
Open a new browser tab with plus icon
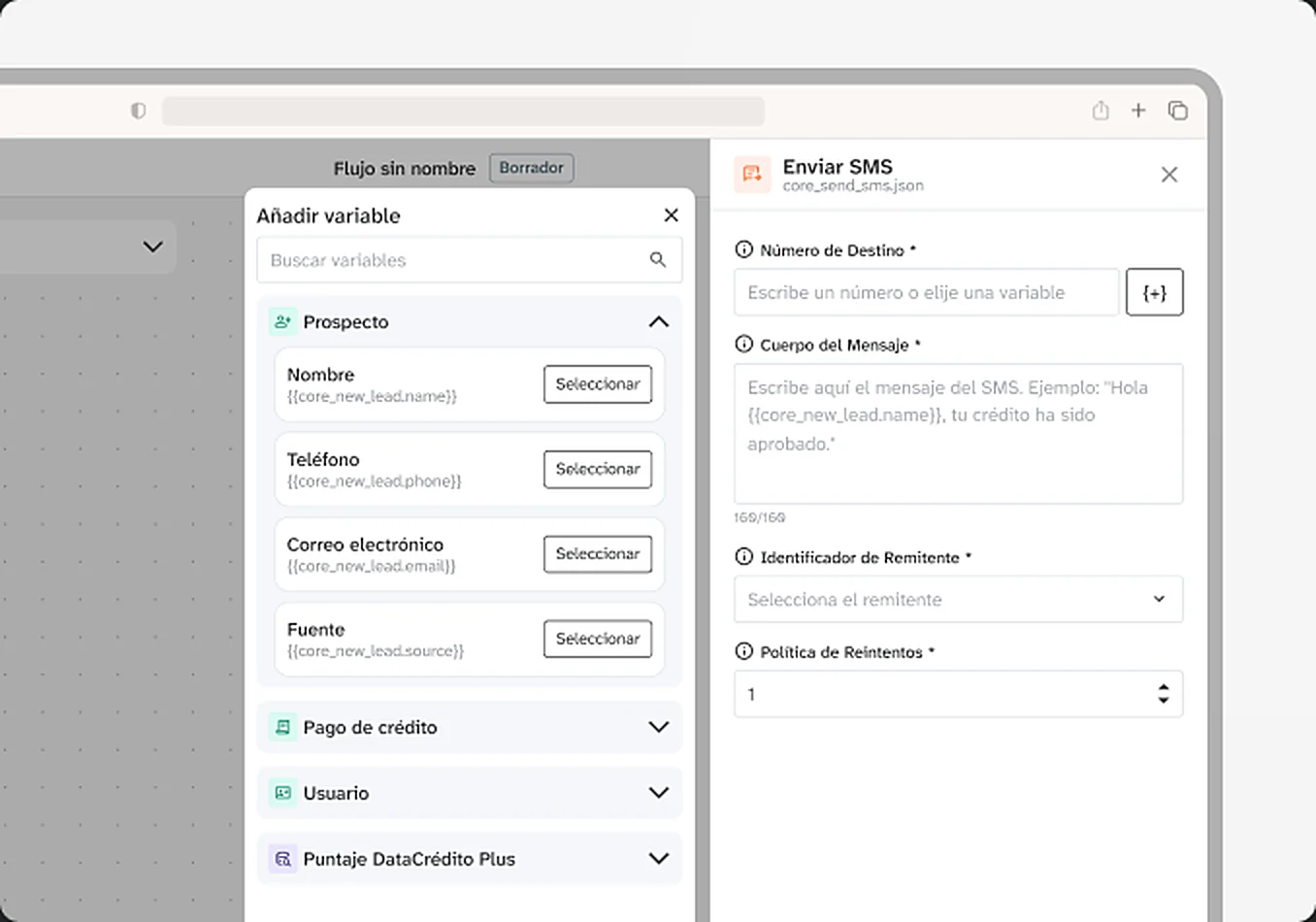1138,111
